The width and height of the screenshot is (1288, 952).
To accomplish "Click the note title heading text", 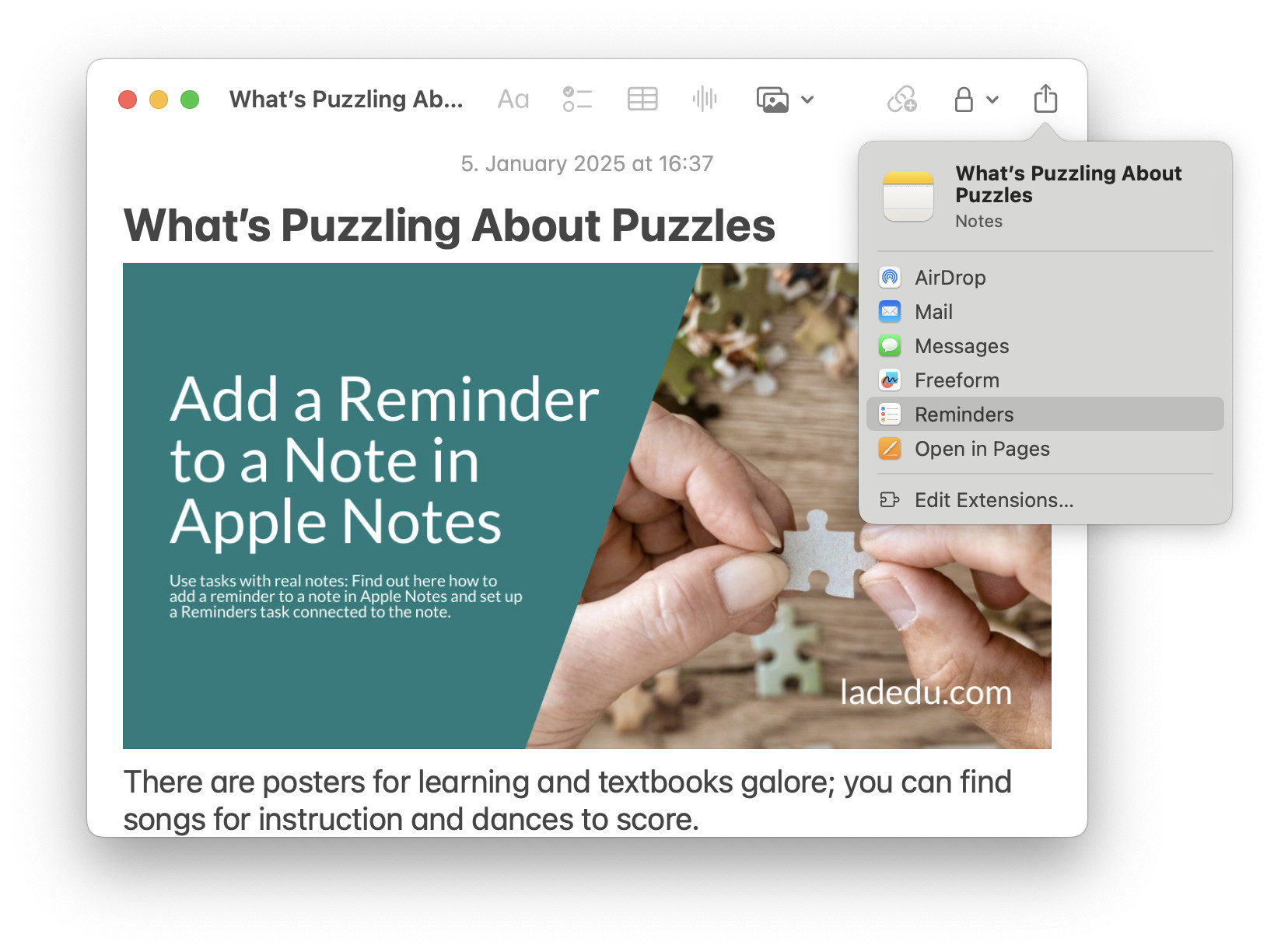I will pyautogui.click(x=450, y=226).
